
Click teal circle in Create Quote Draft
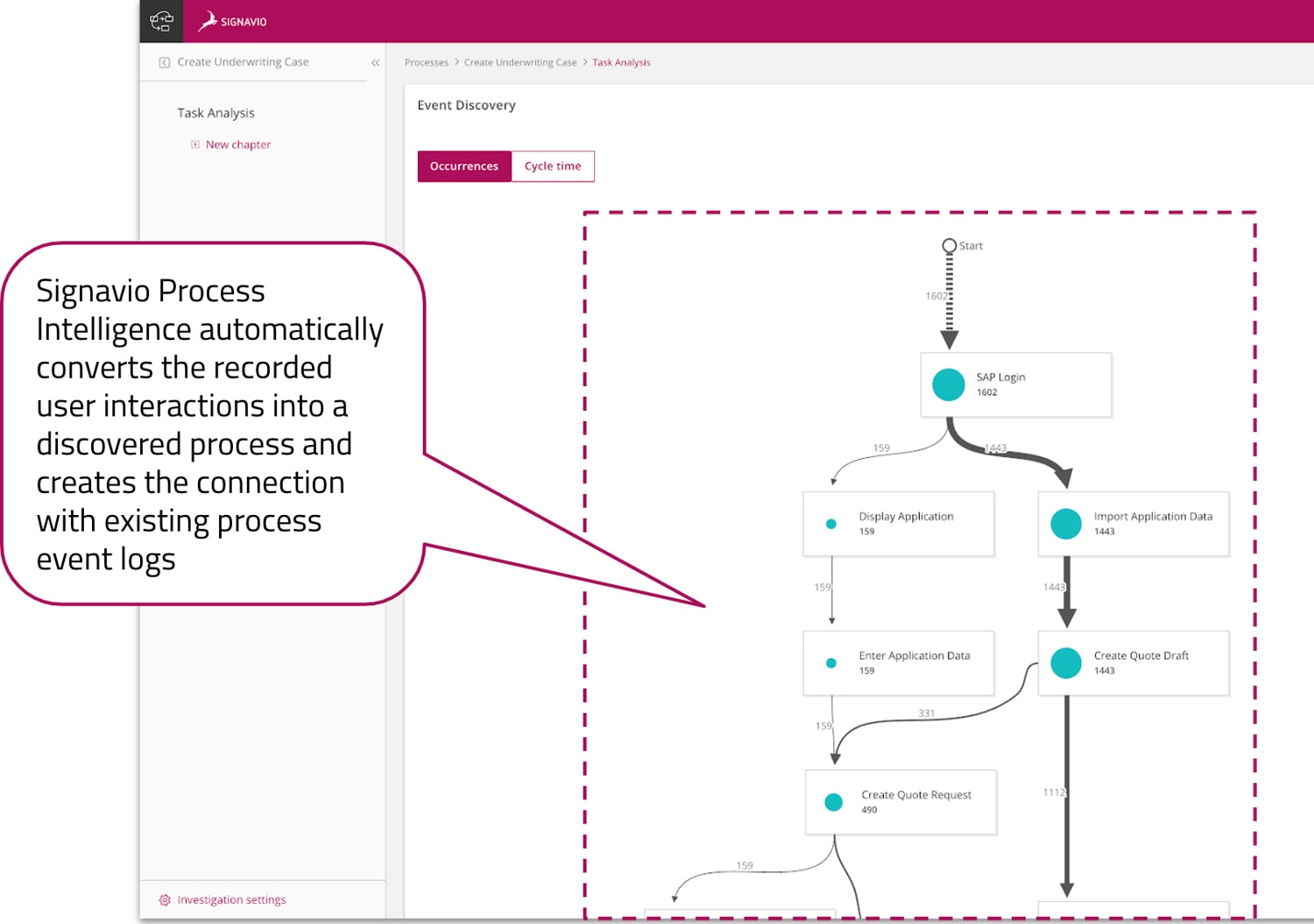coord(1066,663)
